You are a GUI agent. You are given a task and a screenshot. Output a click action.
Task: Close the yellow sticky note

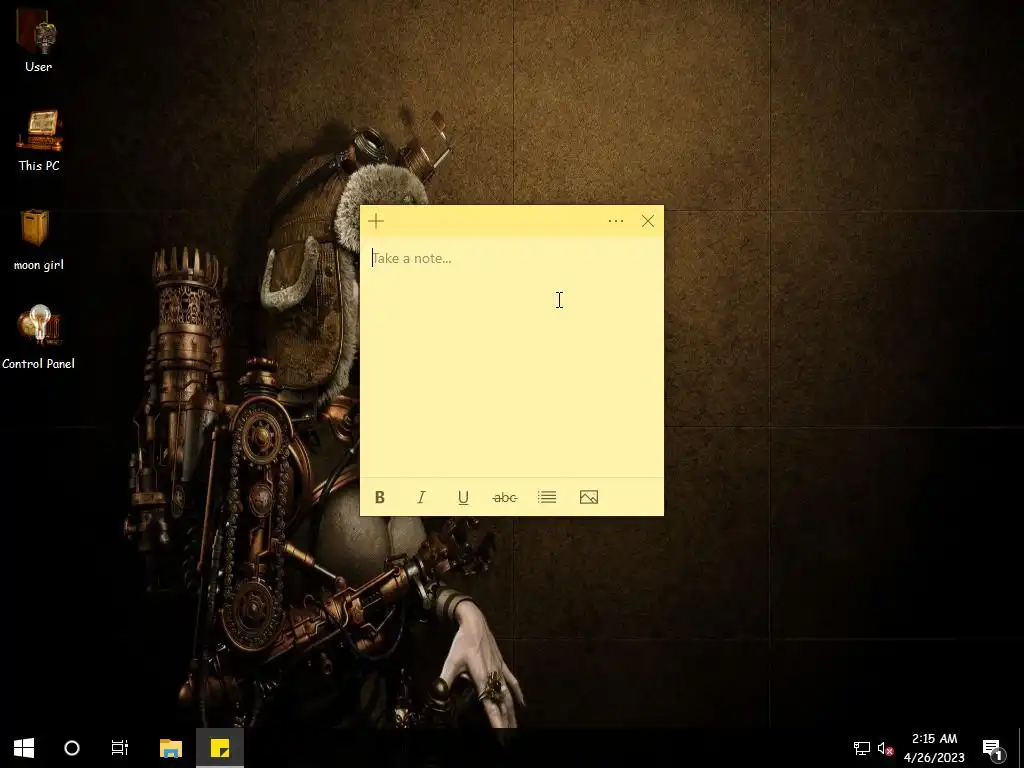pos(648,221)
